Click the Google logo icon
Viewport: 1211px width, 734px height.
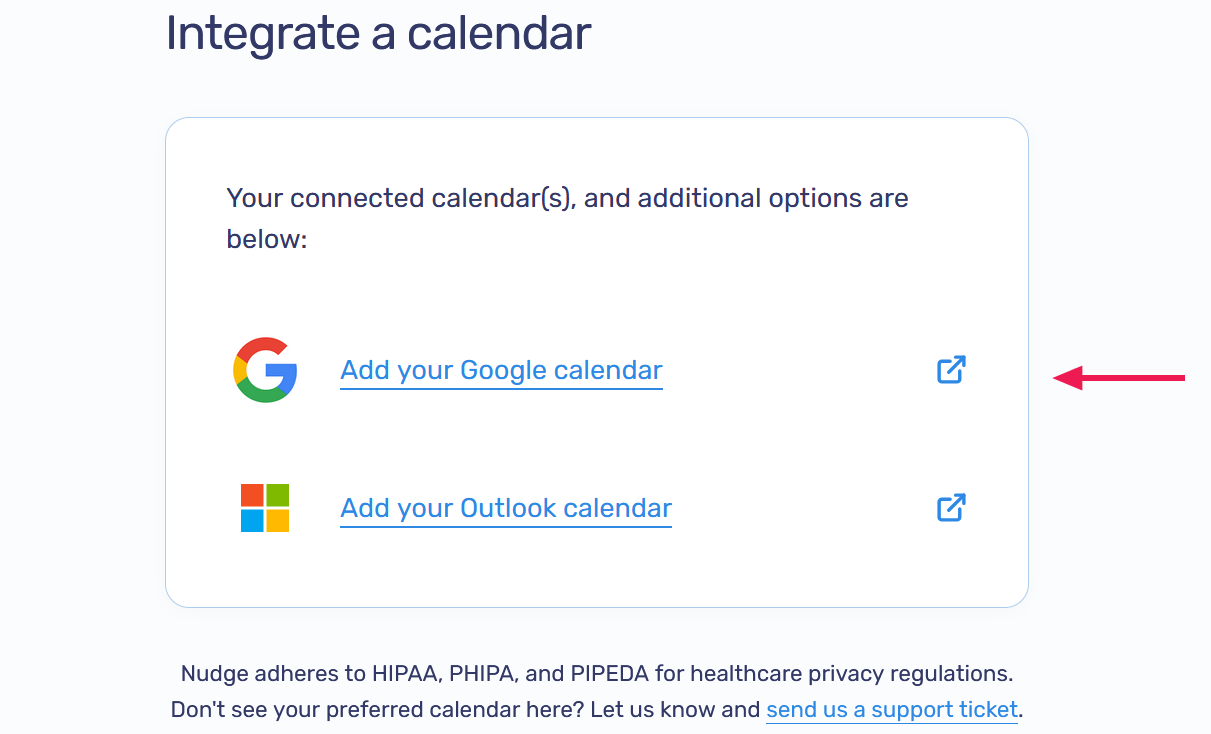click(x=265, y=370)
